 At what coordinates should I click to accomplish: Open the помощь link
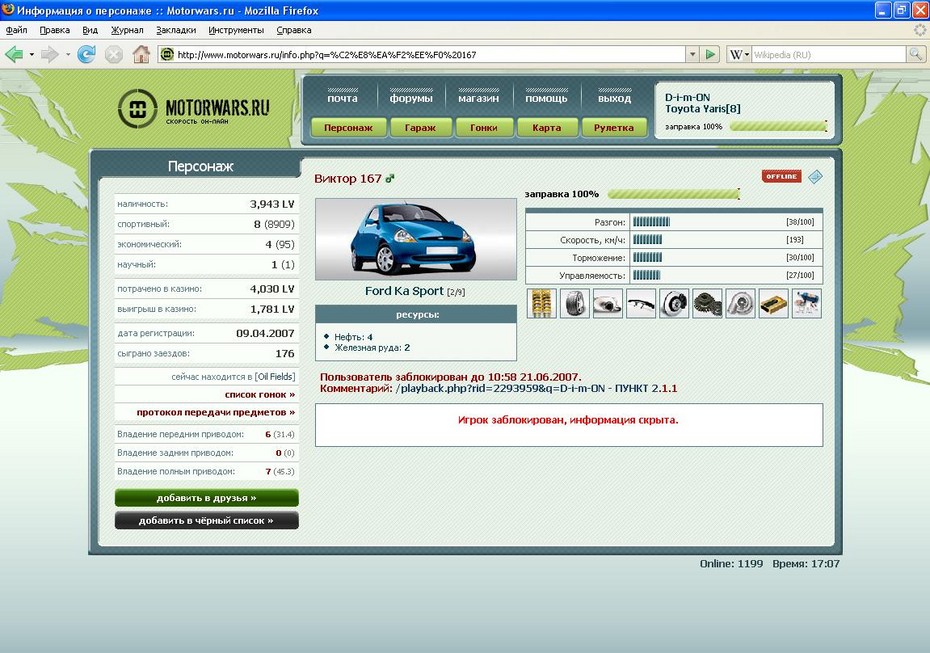(x=546, y=98)
